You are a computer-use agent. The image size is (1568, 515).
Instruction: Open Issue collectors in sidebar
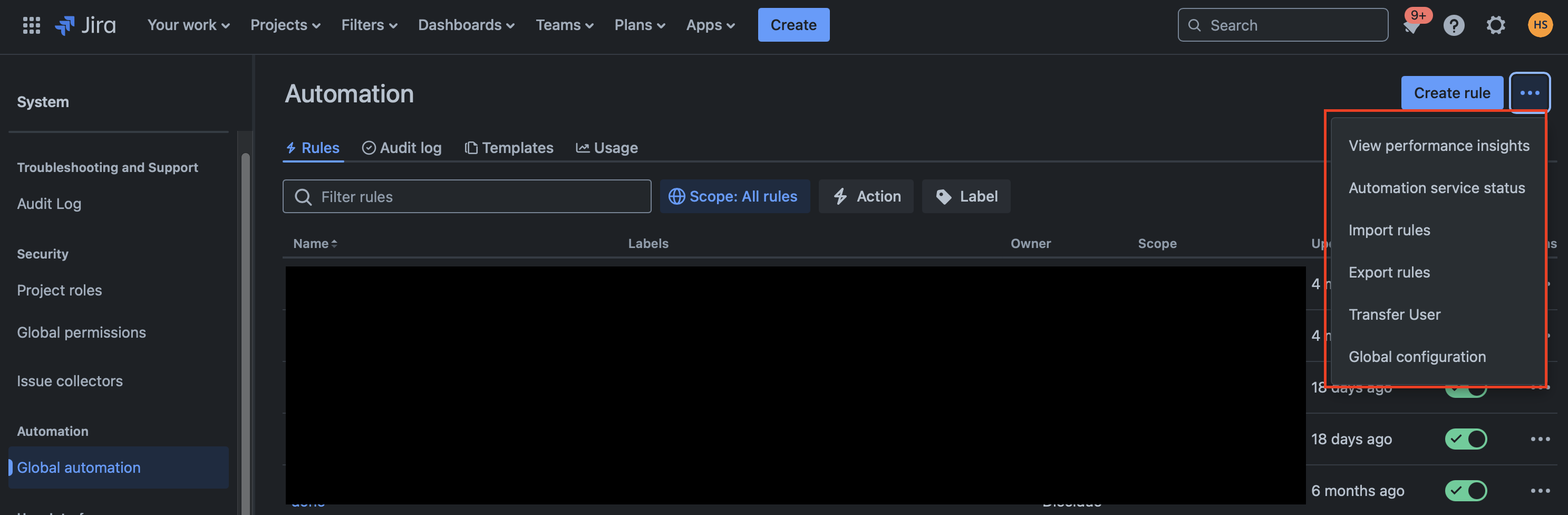pos(70,382)
